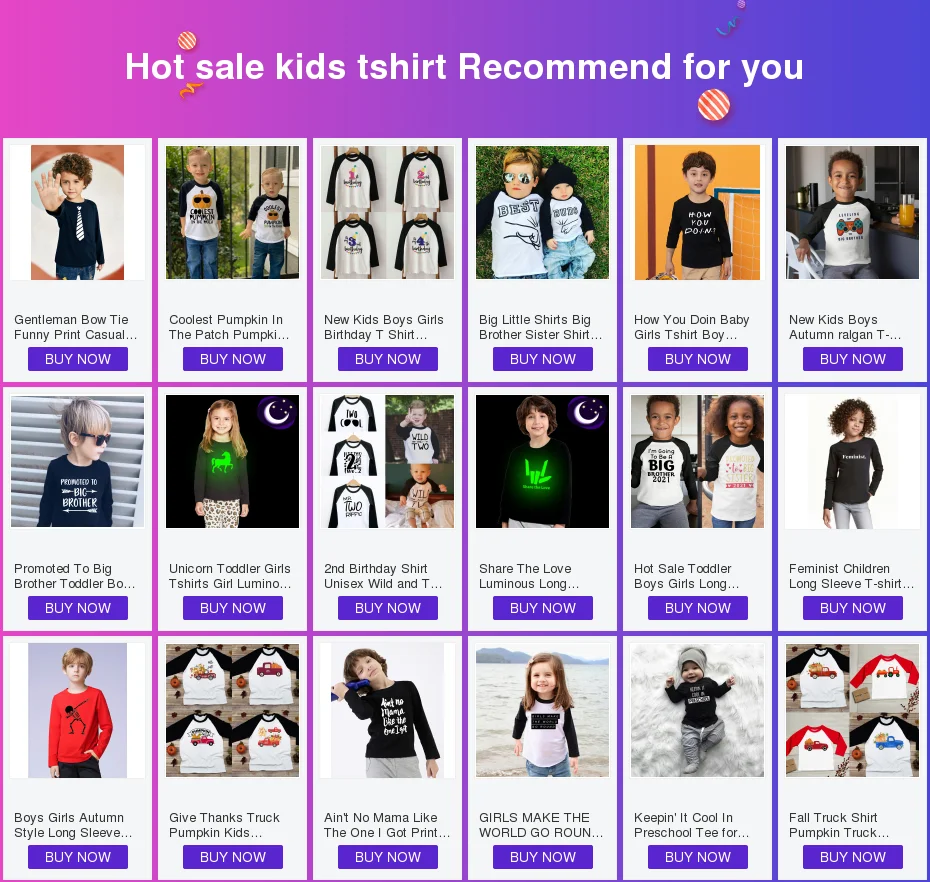Image resolution: width=930 pixels, height=882 pixels.
Task: Select the game controller raglan boy photo
Action: point(852,212)
